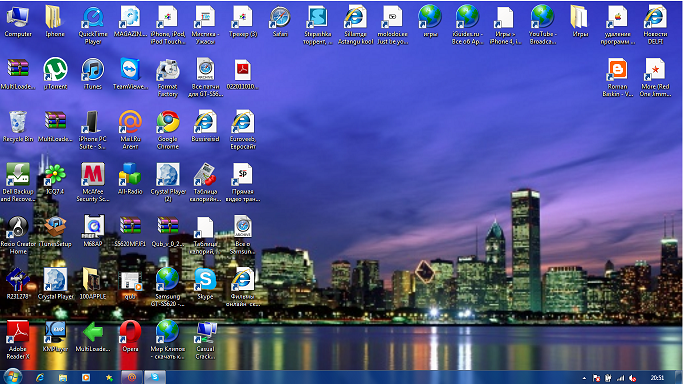Switch to Mail.Ru Agent taskbar button
Screen dimensions: 683x384
pyautogui.click(x=132, y=377)
